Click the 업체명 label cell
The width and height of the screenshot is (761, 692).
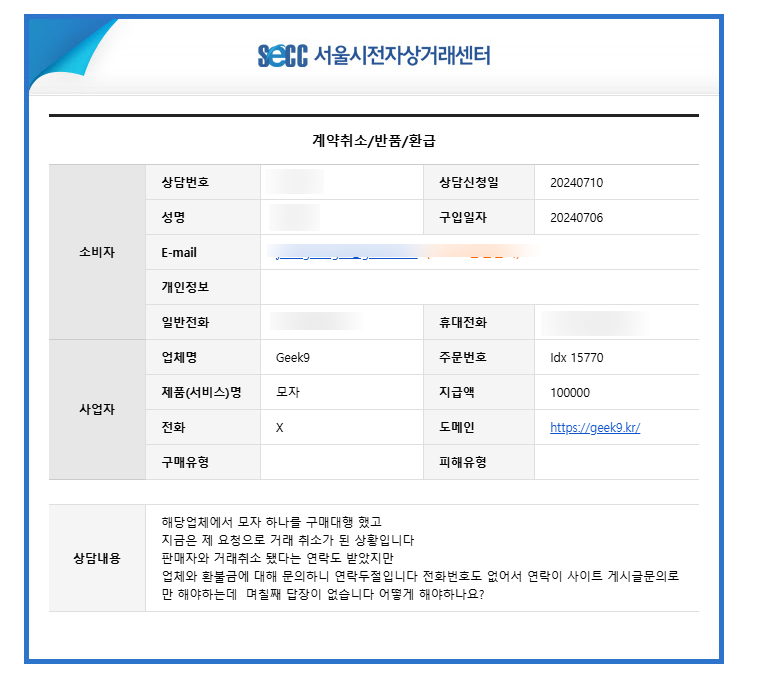coord(203,357)
